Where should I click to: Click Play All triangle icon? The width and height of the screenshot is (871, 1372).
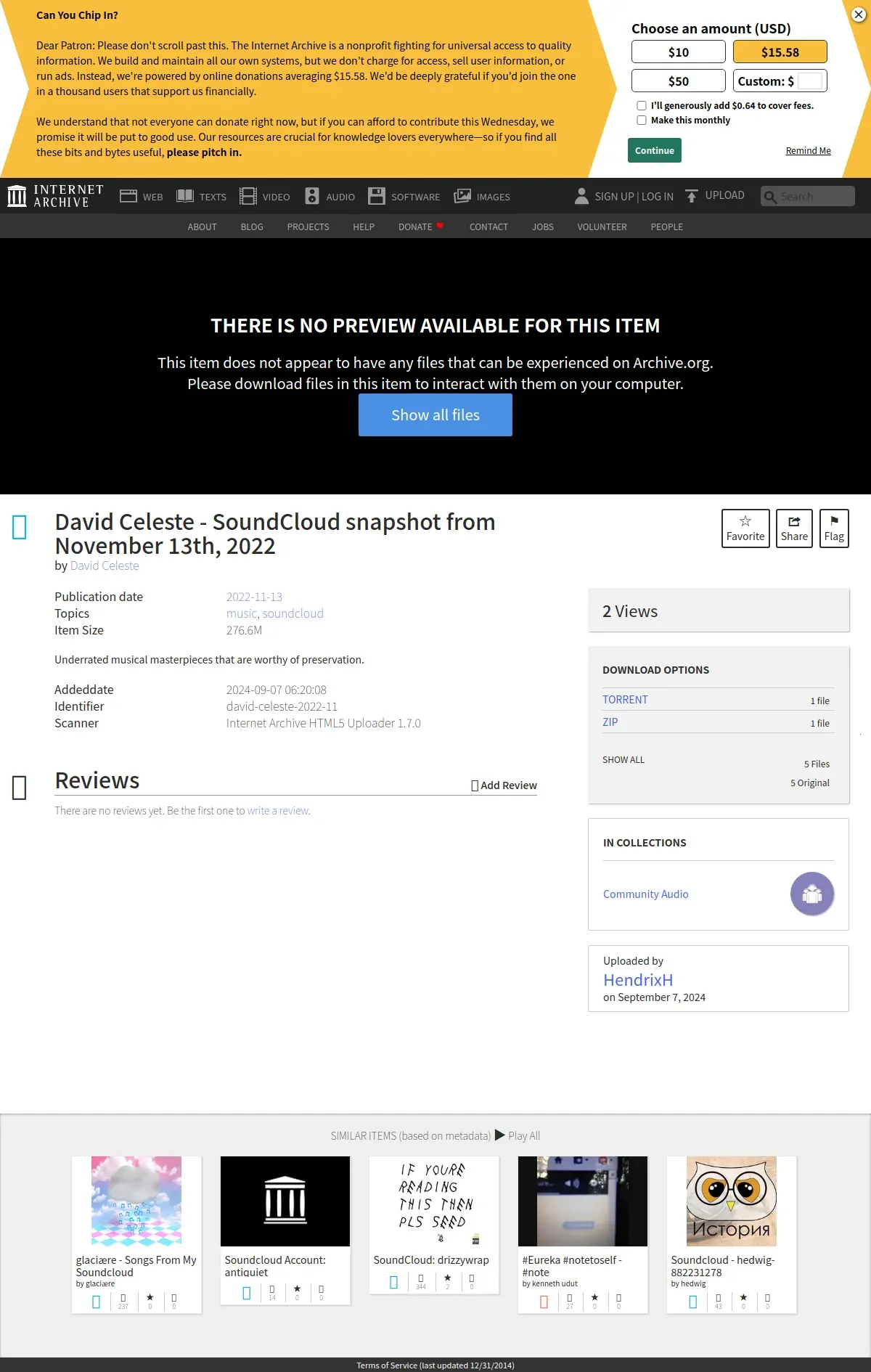click(500, 1135)
